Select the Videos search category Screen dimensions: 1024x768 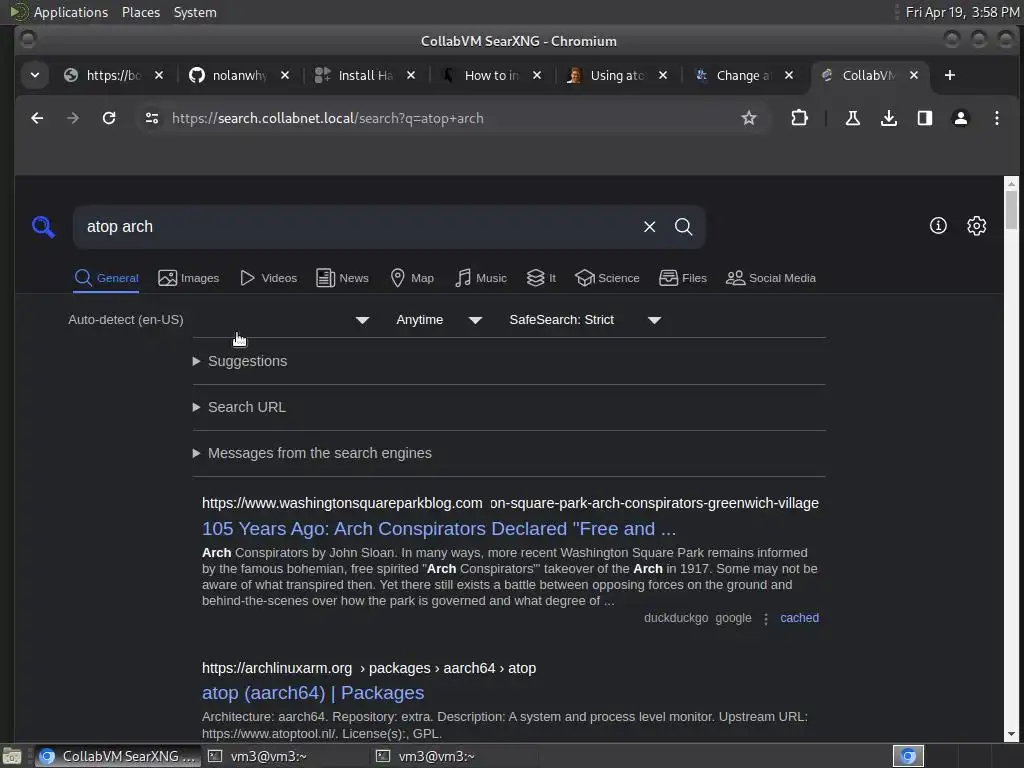click(x=268, y=278)
